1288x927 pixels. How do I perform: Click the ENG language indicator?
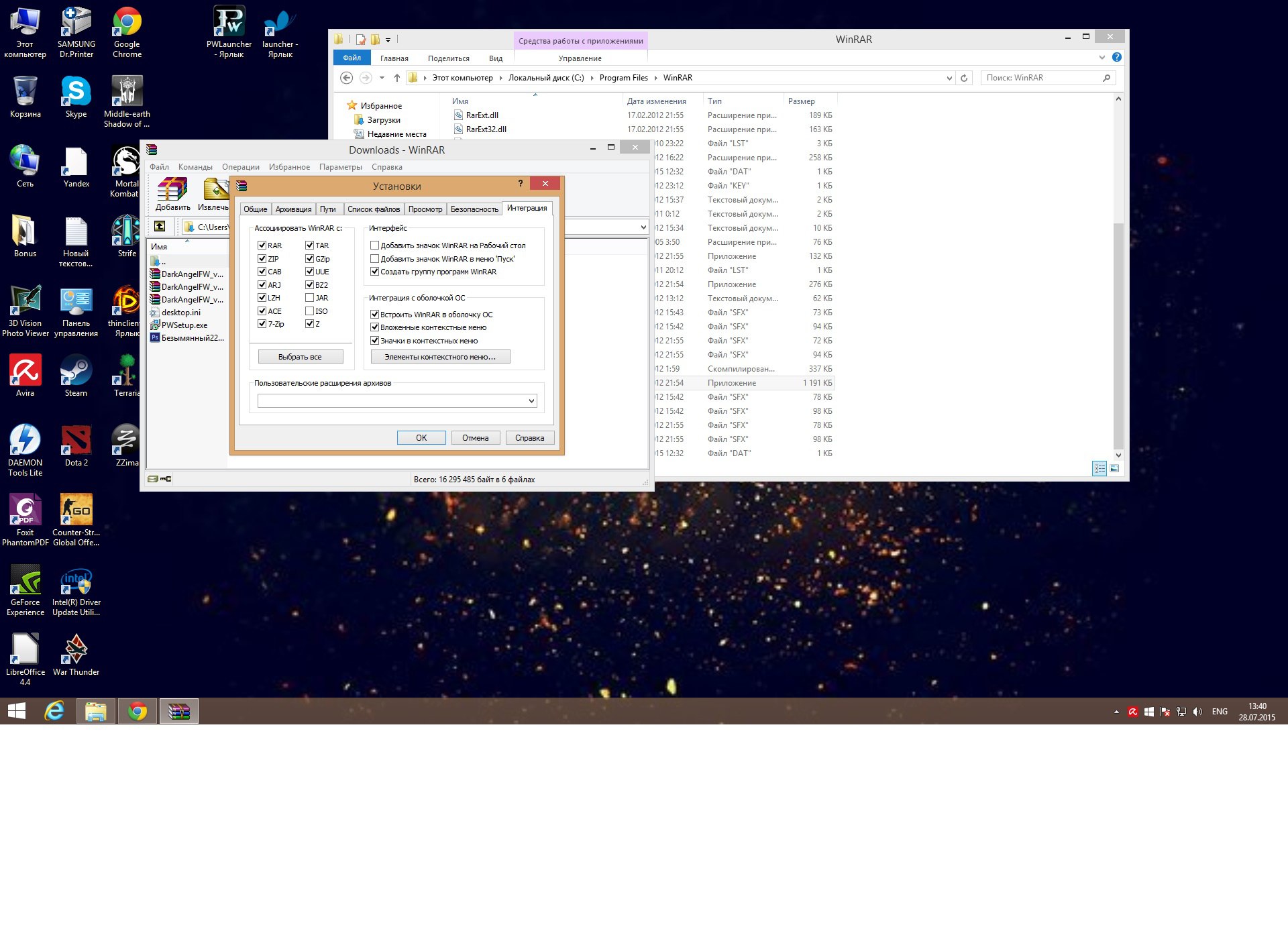[x=1220, y=712]
